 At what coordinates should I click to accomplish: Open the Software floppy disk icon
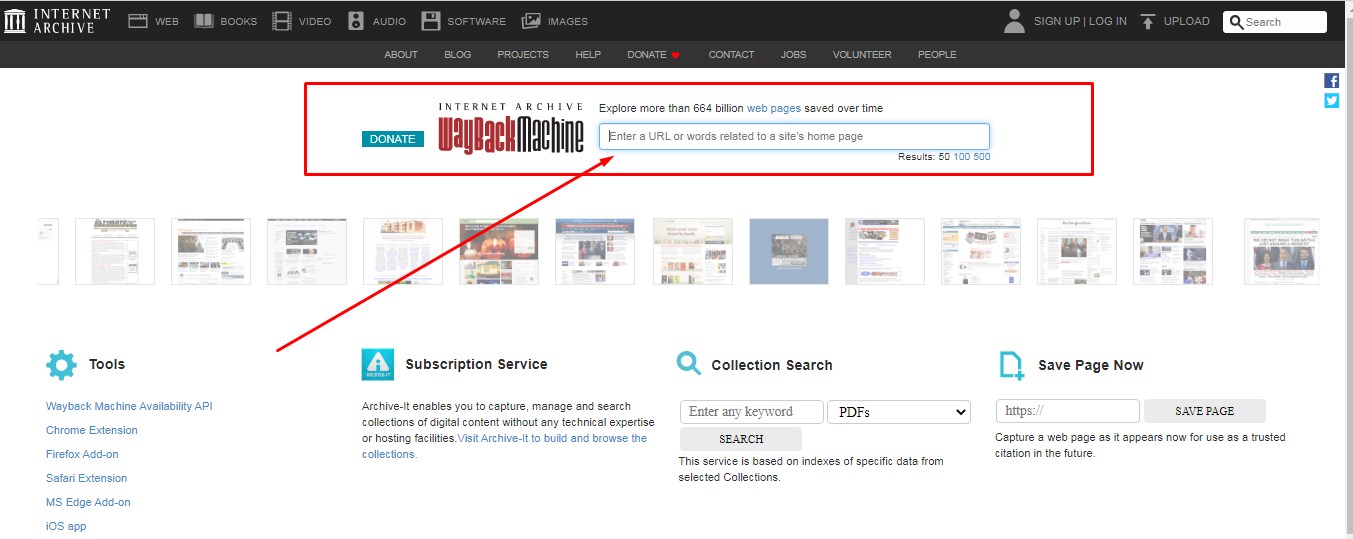coord(431,21)
